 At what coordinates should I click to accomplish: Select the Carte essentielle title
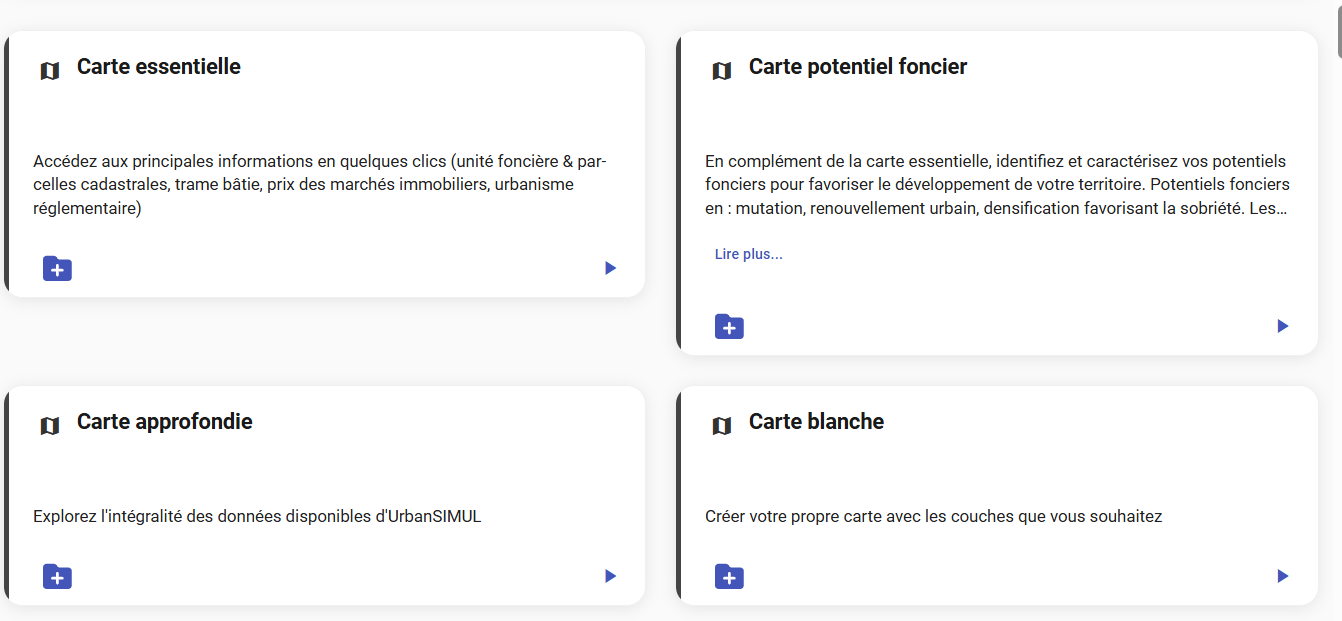click(x=159, y=67)
